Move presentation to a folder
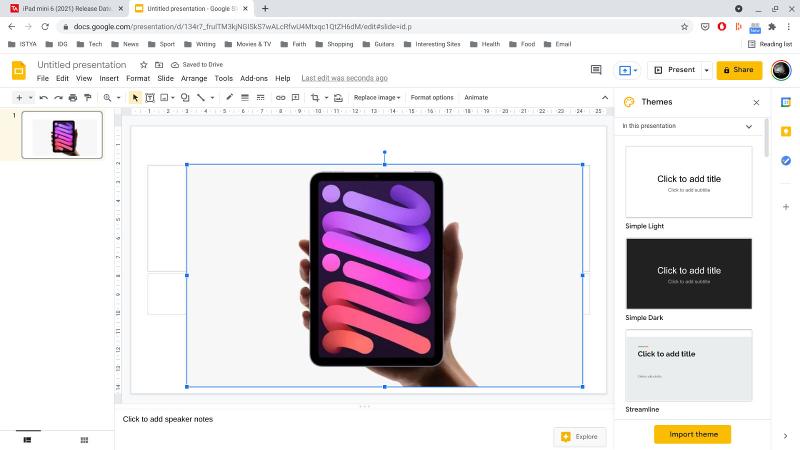 click(x=159, y=65)
